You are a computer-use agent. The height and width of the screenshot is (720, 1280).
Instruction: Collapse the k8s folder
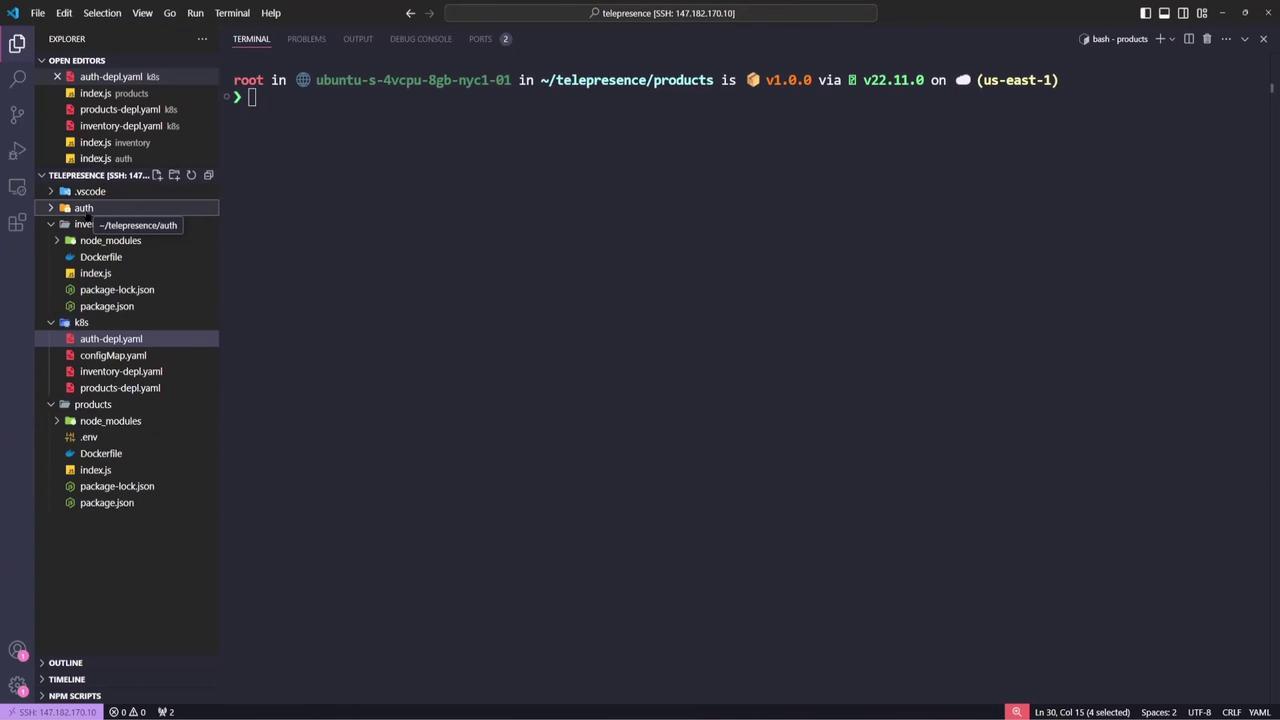tap(51, 322)
